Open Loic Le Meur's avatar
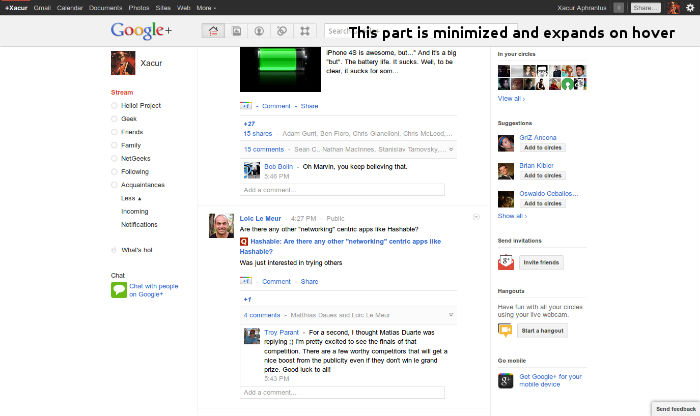Viewport: 700px width, 416px height. click(221, 225)
